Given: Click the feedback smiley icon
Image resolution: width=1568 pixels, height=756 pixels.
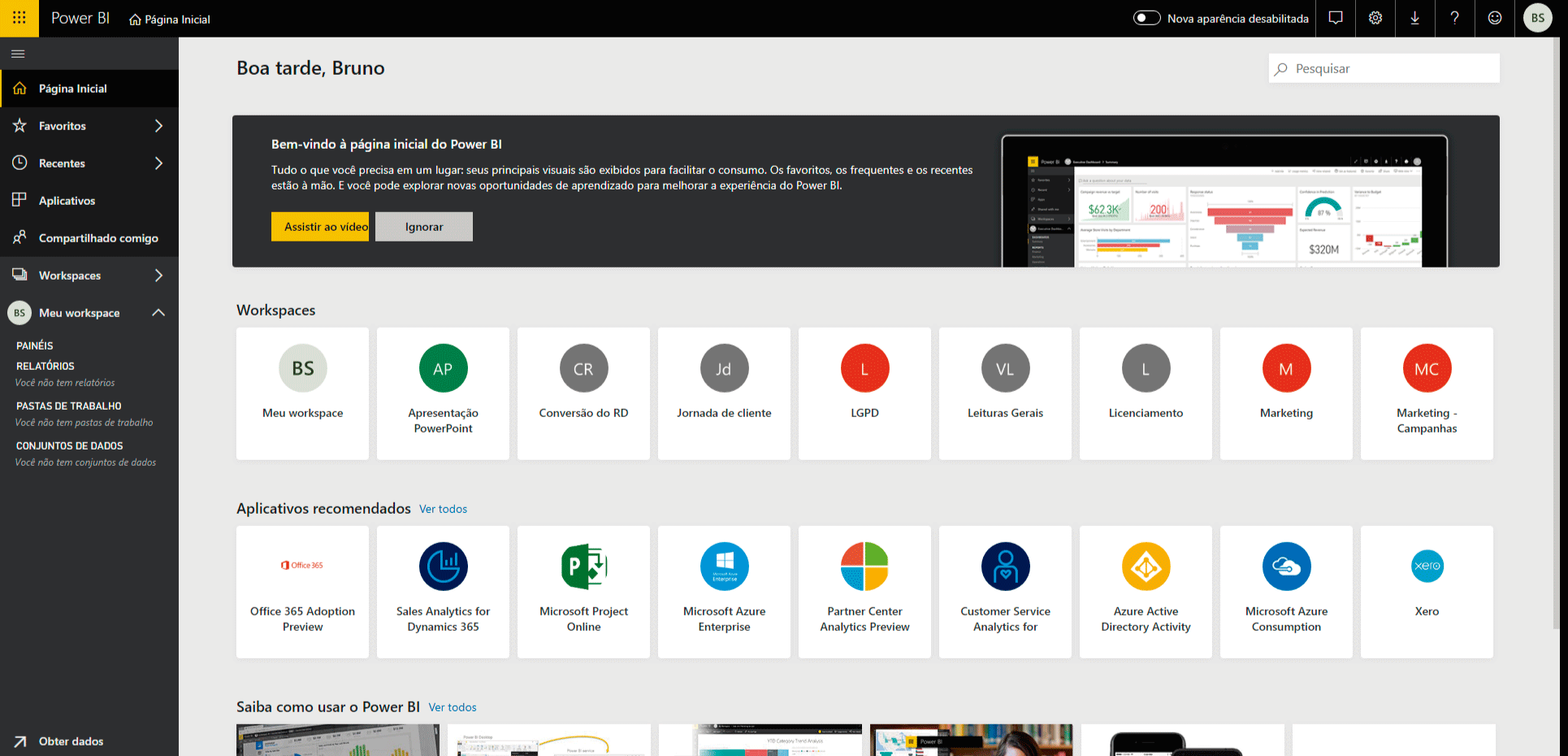Looking at the screenshot, I should pos(1495,18).
